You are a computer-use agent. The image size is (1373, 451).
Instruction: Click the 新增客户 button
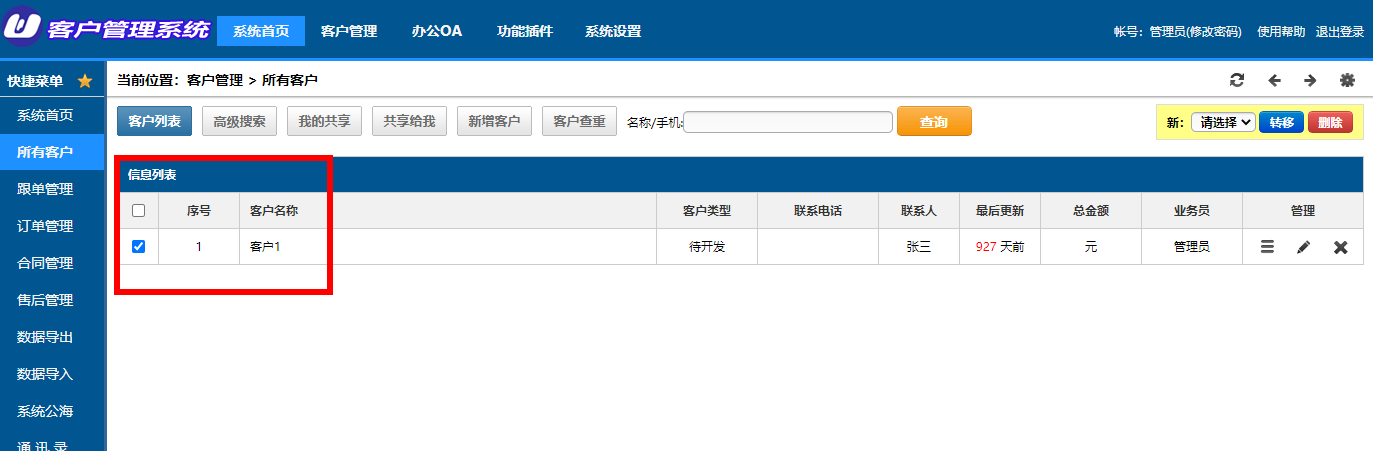pos(494,121)
